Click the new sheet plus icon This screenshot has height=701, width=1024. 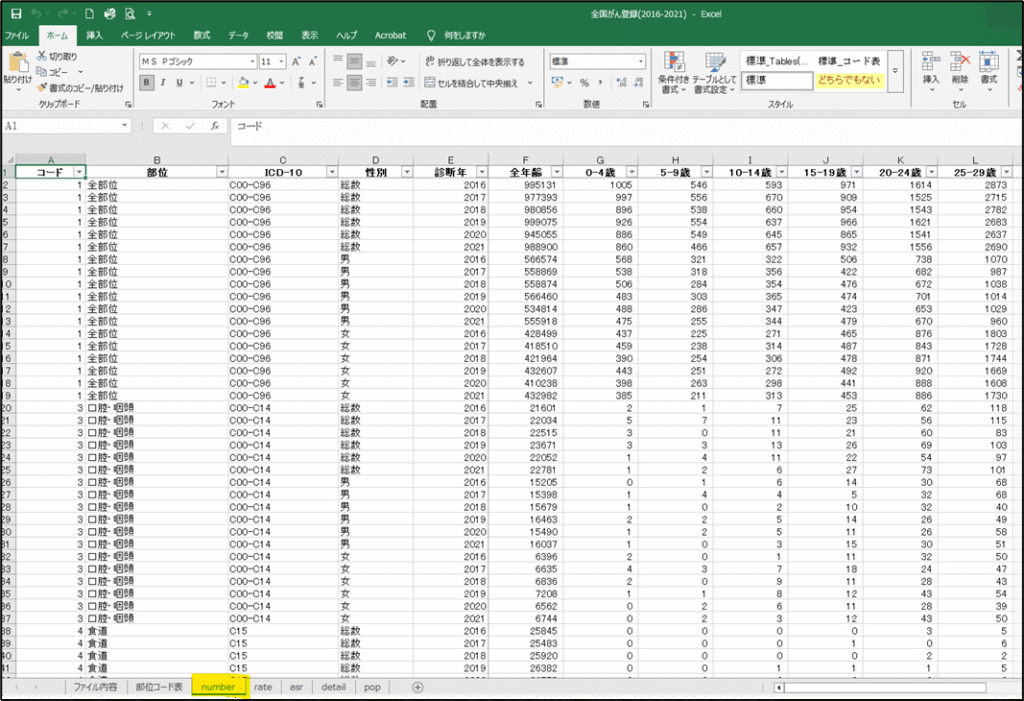click(x=418, y=687)
